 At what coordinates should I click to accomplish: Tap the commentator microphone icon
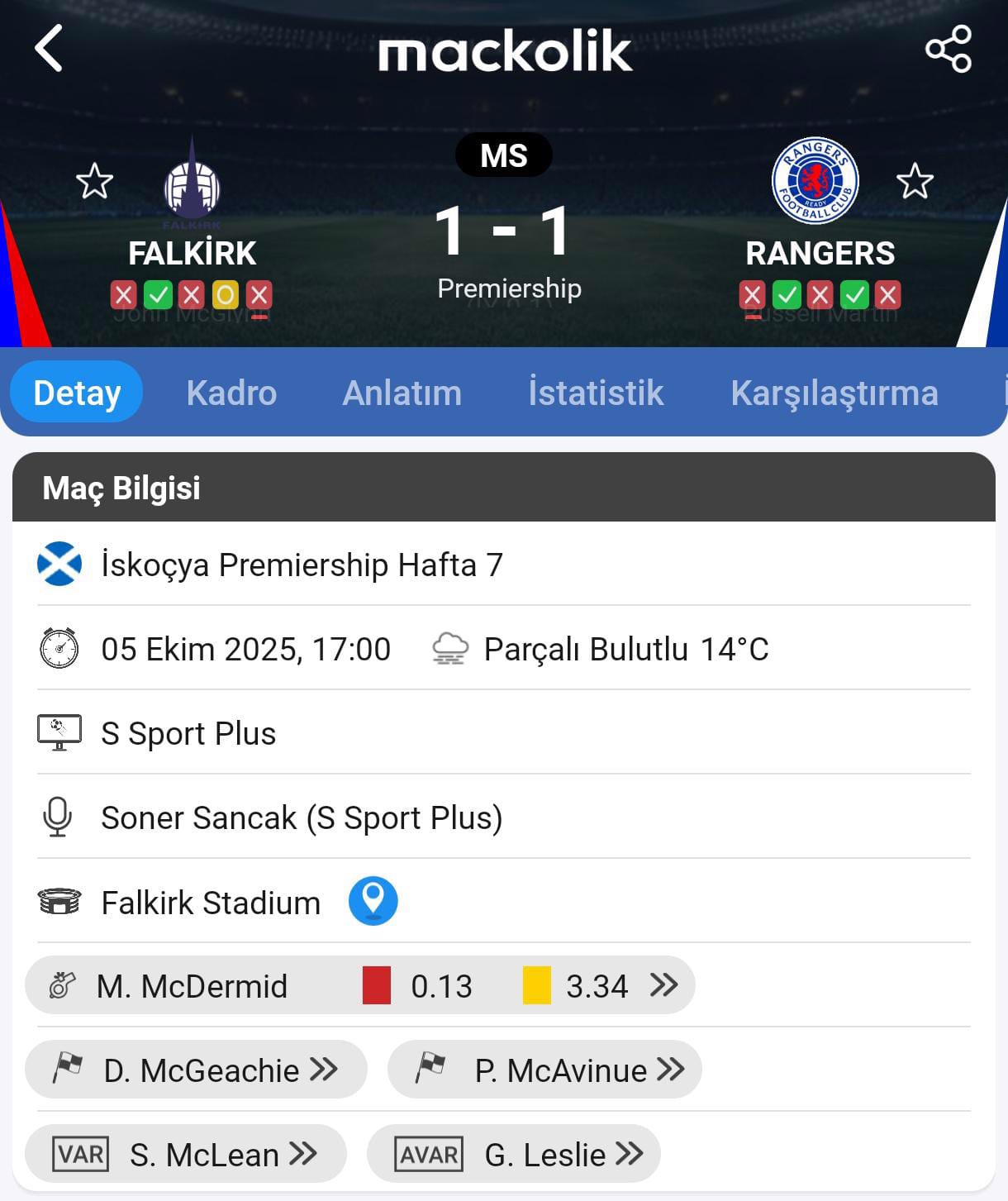coord(58,817)
